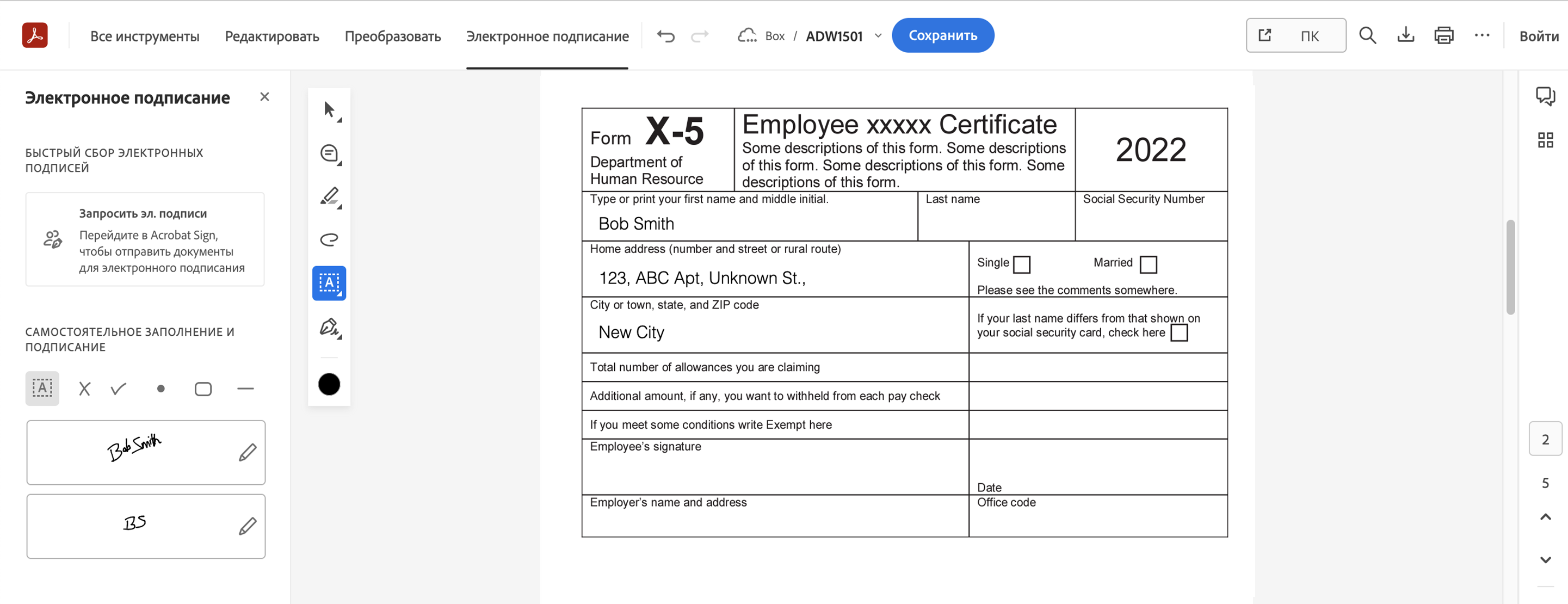Click the Adobe Acrobat home logo
Viewport: 1568px width, 604px height.
click(35, 35)
